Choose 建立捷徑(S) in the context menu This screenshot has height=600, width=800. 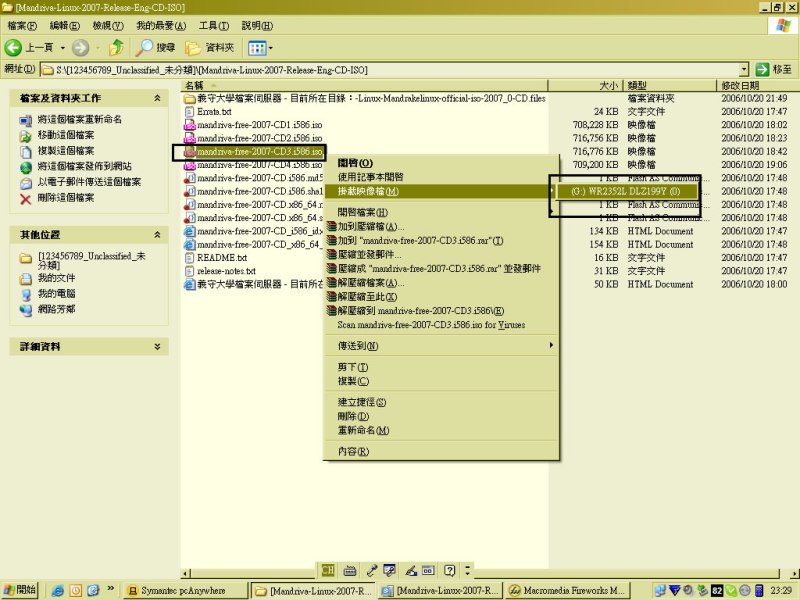pyautogui.click(x=442, y=402)
